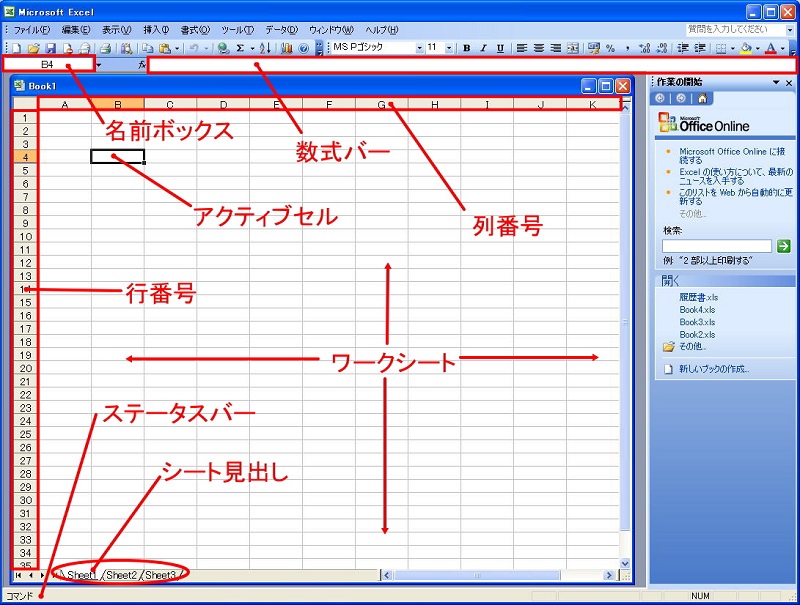Open the 挿入(I) menu

[156, 30]
